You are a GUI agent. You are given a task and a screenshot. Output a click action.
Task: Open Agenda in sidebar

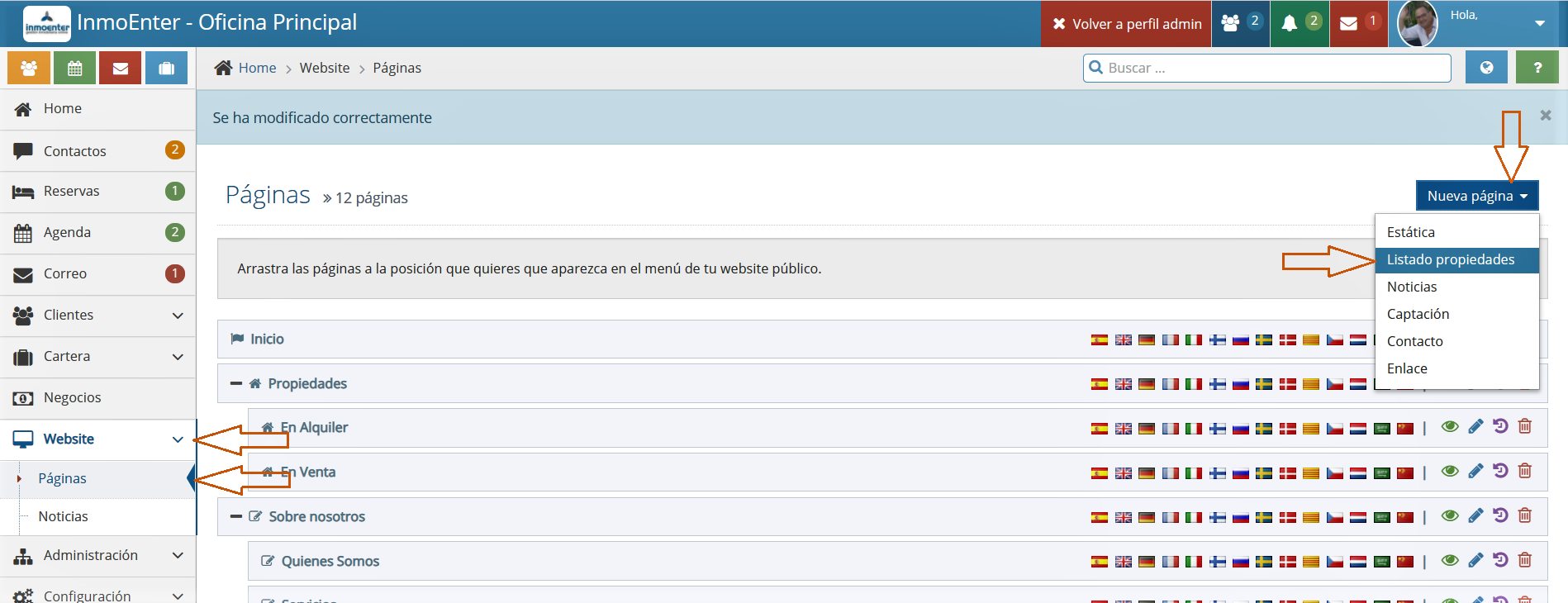[97, 233]
